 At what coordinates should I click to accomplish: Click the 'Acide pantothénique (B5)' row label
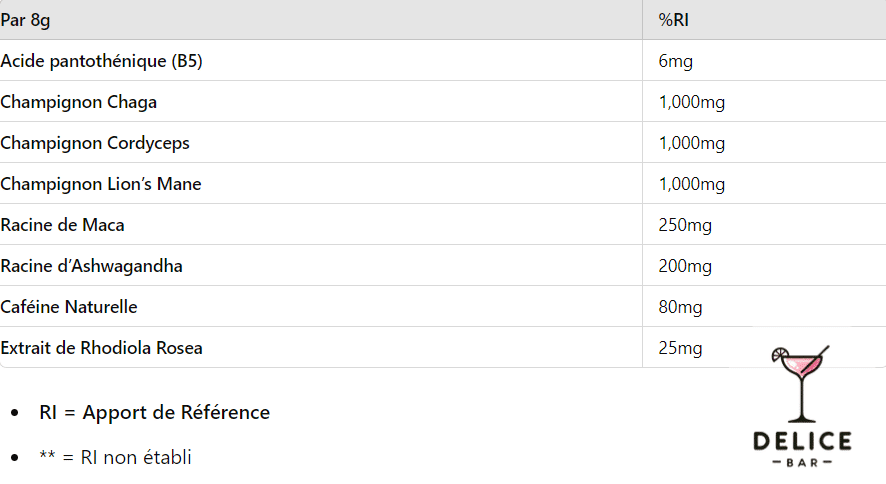(x=102, y=61)
